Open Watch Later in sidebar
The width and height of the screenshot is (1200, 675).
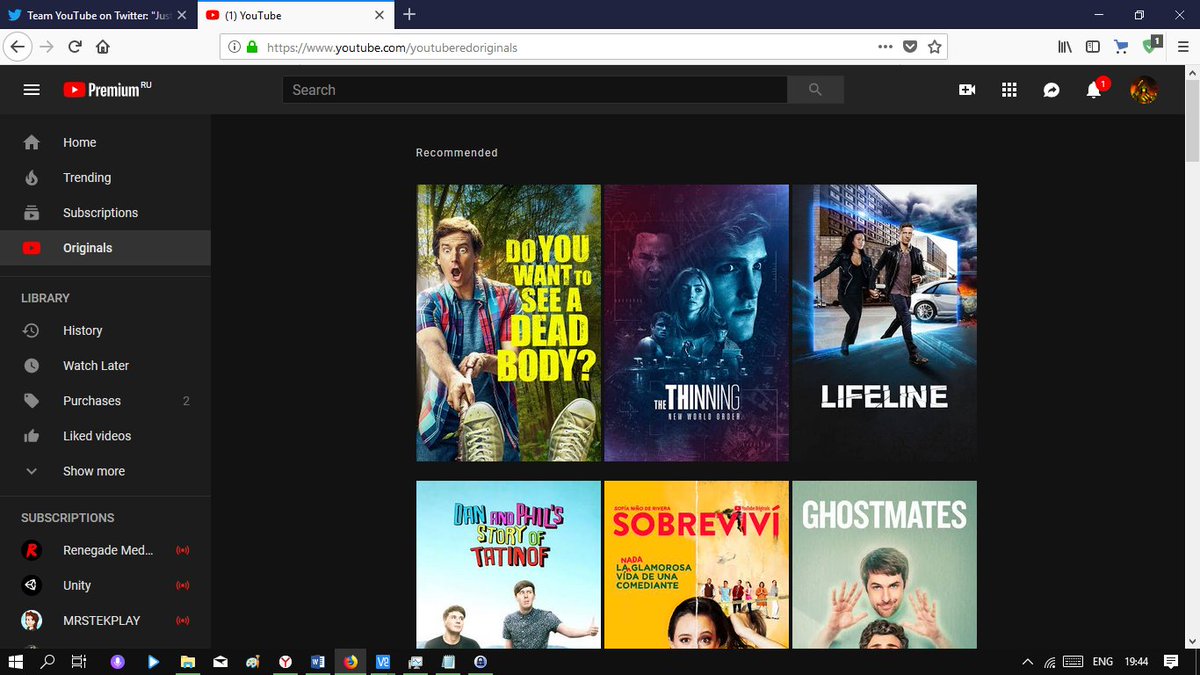[x=105, y=366]
